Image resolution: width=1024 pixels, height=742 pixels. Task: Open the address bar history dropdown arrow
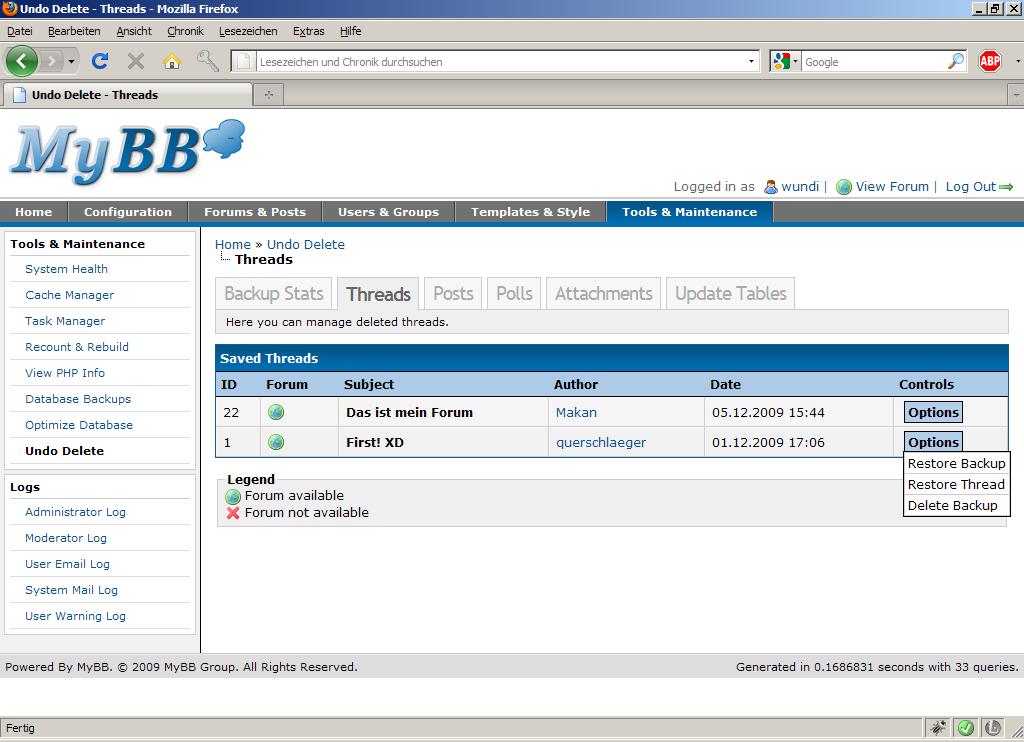click(x=751, y=61)
